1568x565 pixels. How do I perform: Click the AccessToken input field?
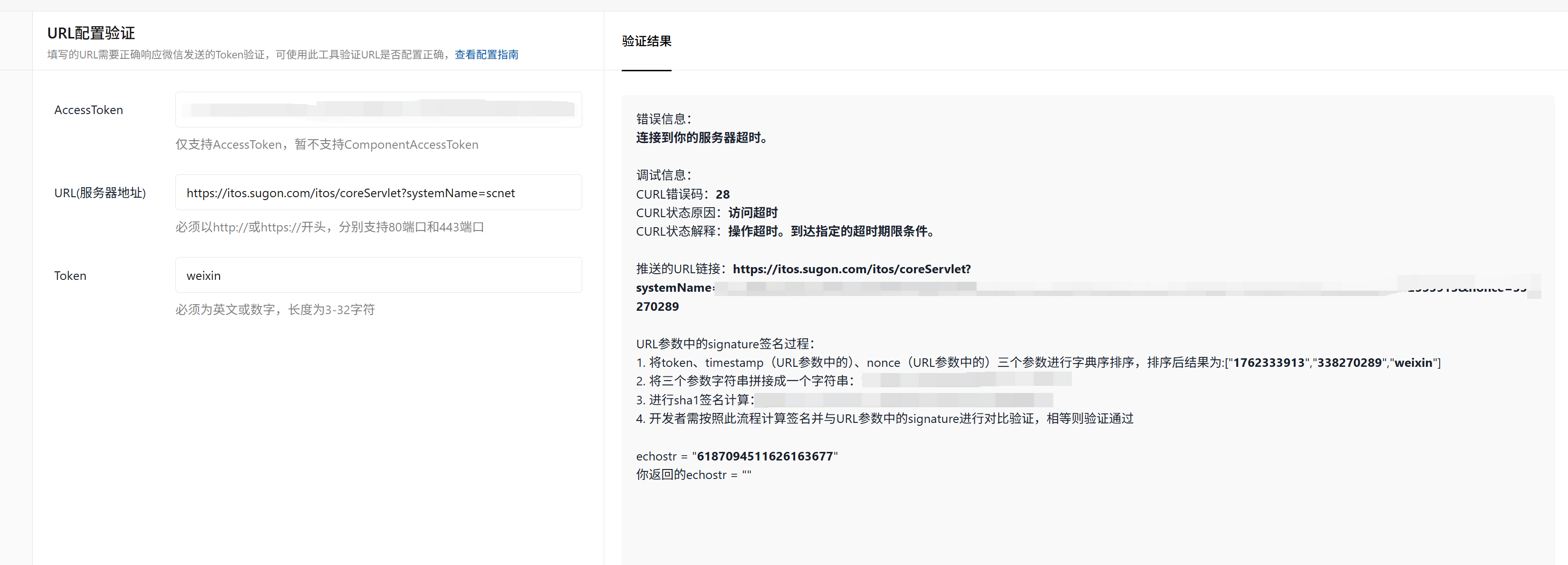coord(378,110)
